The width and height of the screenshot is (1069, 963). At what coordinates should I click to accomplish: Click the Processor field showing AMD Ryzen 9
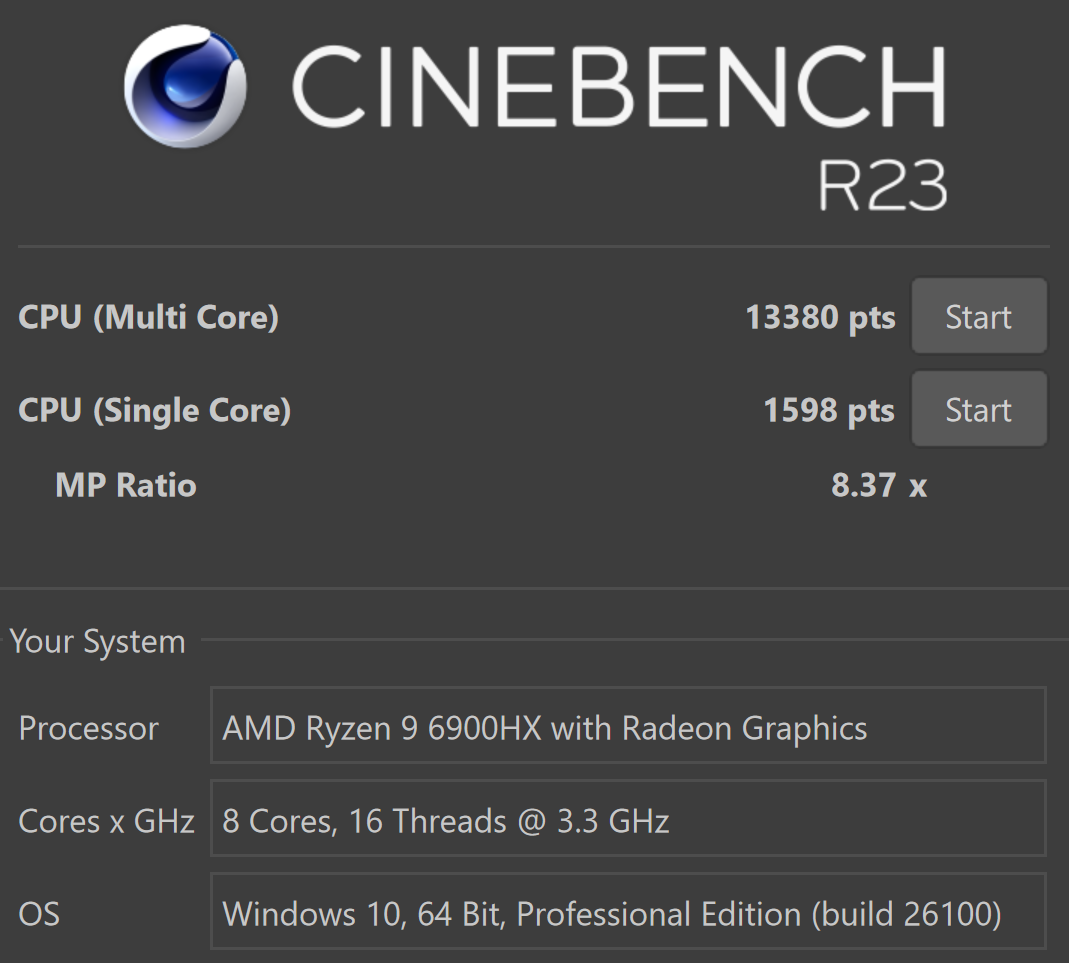tap(628, 728)
